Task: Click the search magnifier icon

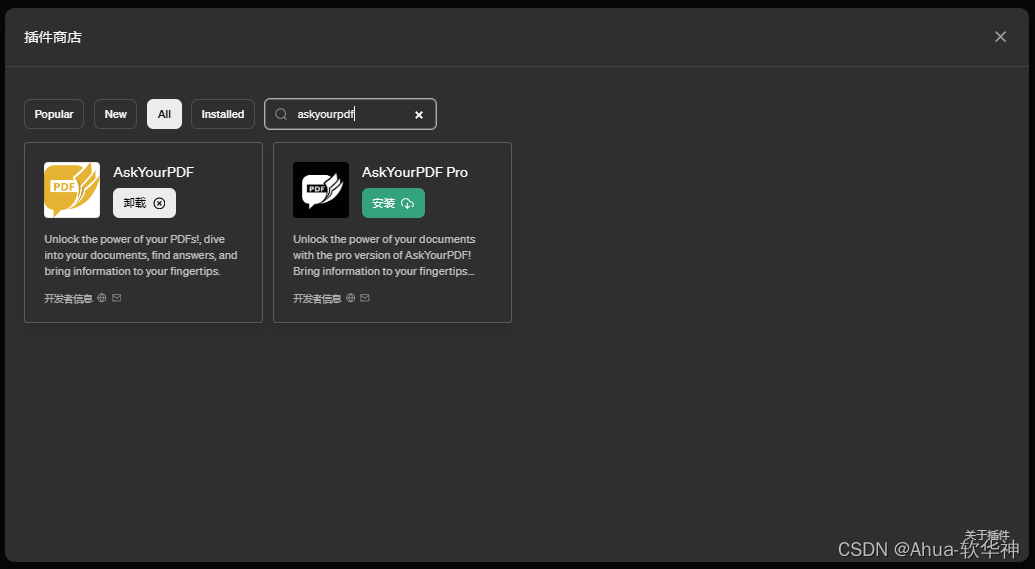Action: [281, 114]
